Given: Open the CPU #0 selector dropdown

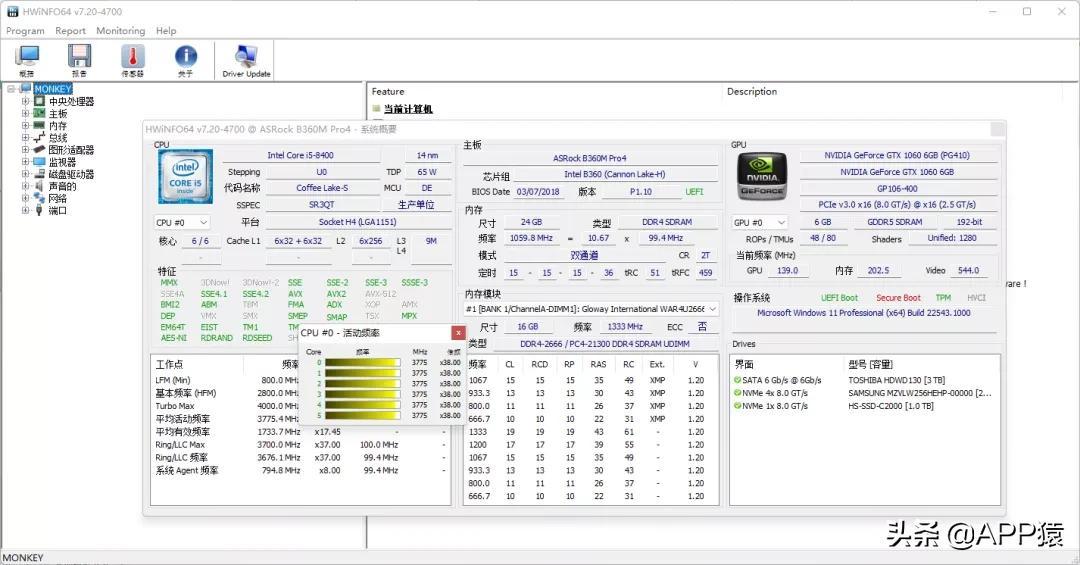Looking at the screenshot, I should tap(181, 222).
